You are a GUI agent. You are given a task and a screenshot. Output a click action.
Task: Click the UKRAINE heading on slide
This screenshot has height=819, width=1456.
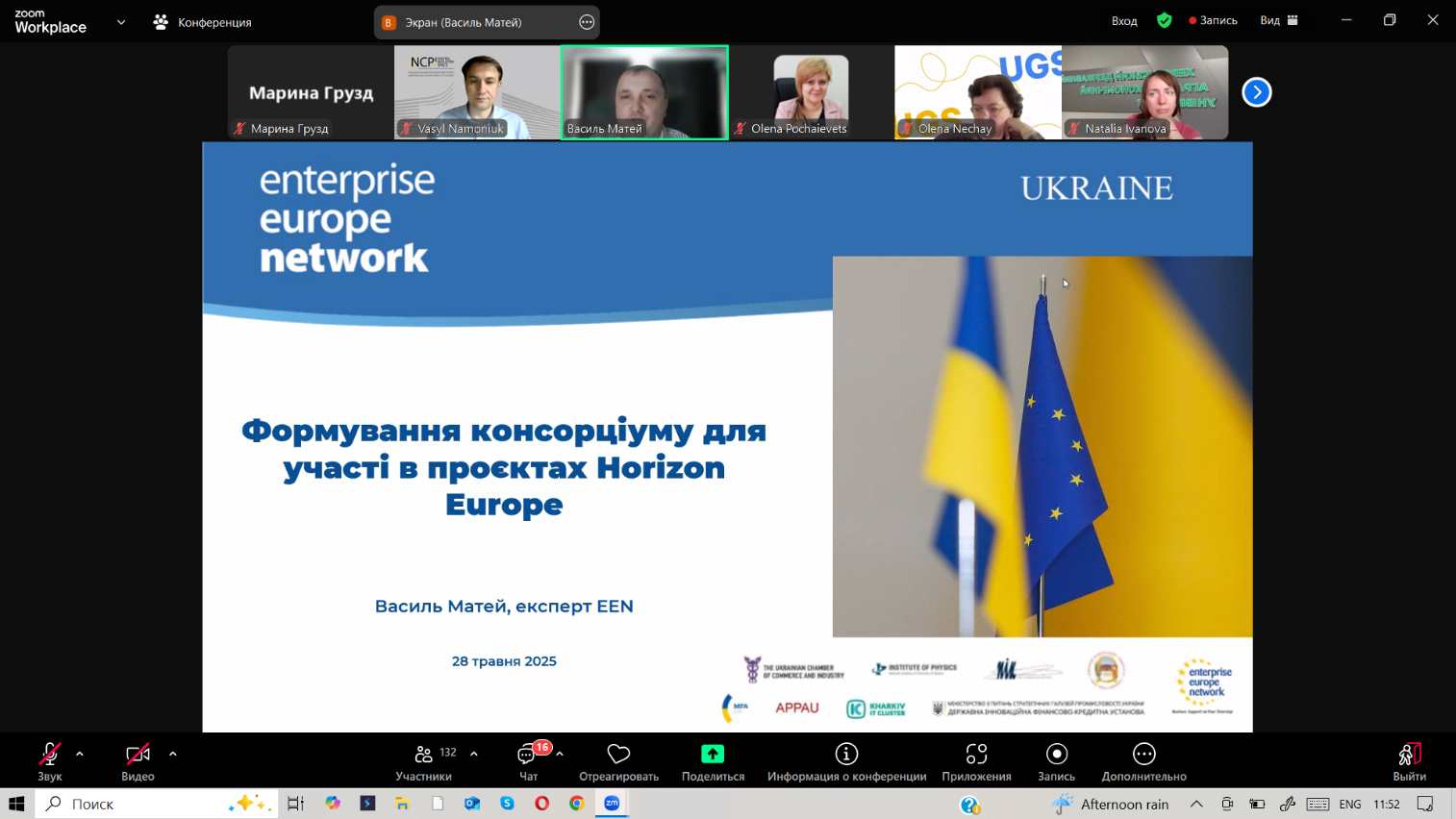point(1096,188)
